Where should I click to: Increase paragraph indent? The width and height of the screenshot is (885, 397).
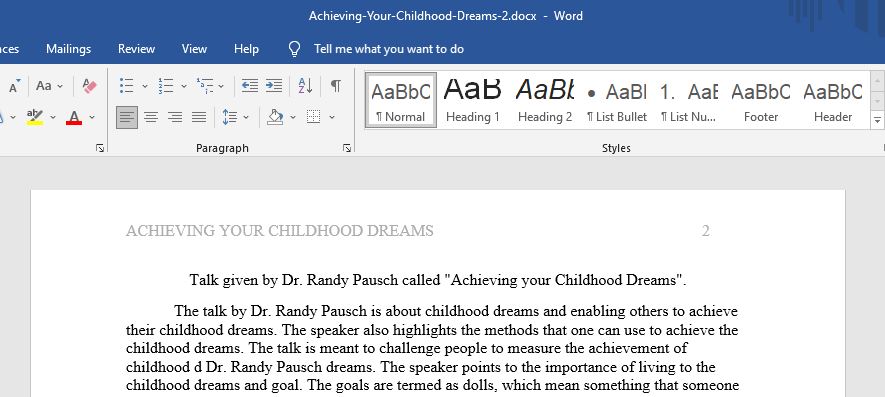(274, 86)
